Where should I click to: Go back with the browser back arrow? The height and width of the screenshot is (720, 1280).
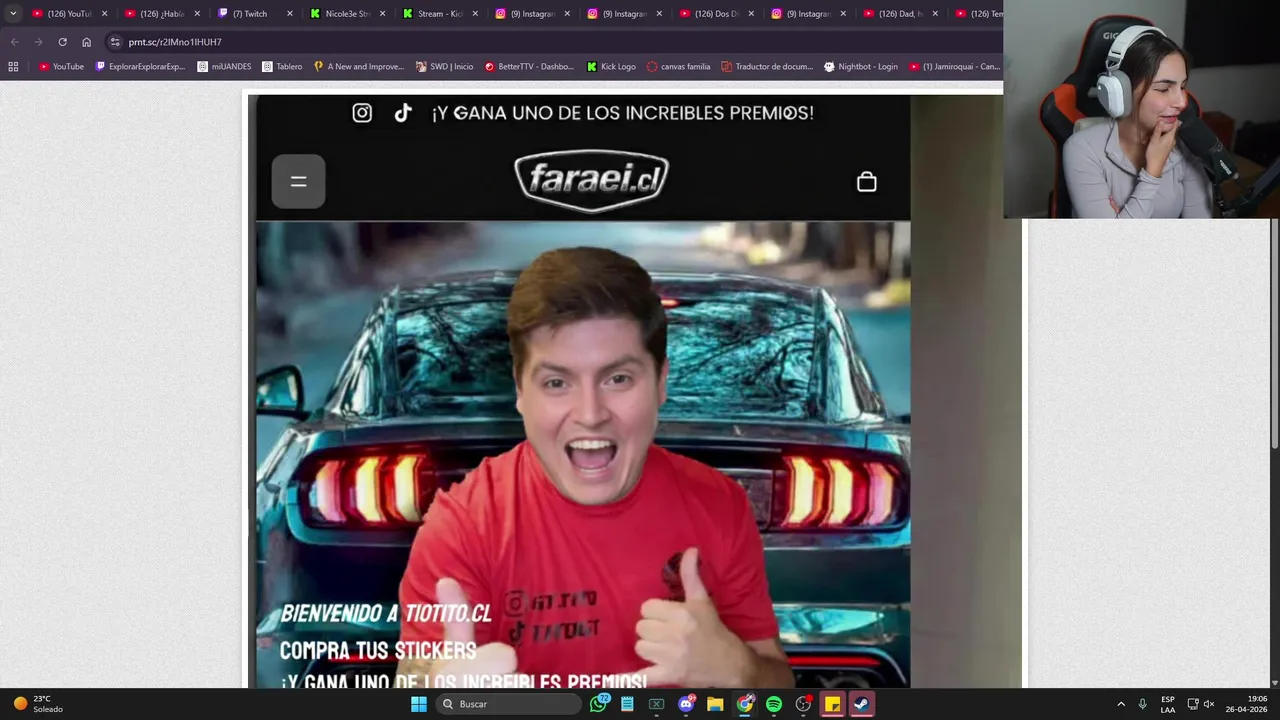coord(14,42)
